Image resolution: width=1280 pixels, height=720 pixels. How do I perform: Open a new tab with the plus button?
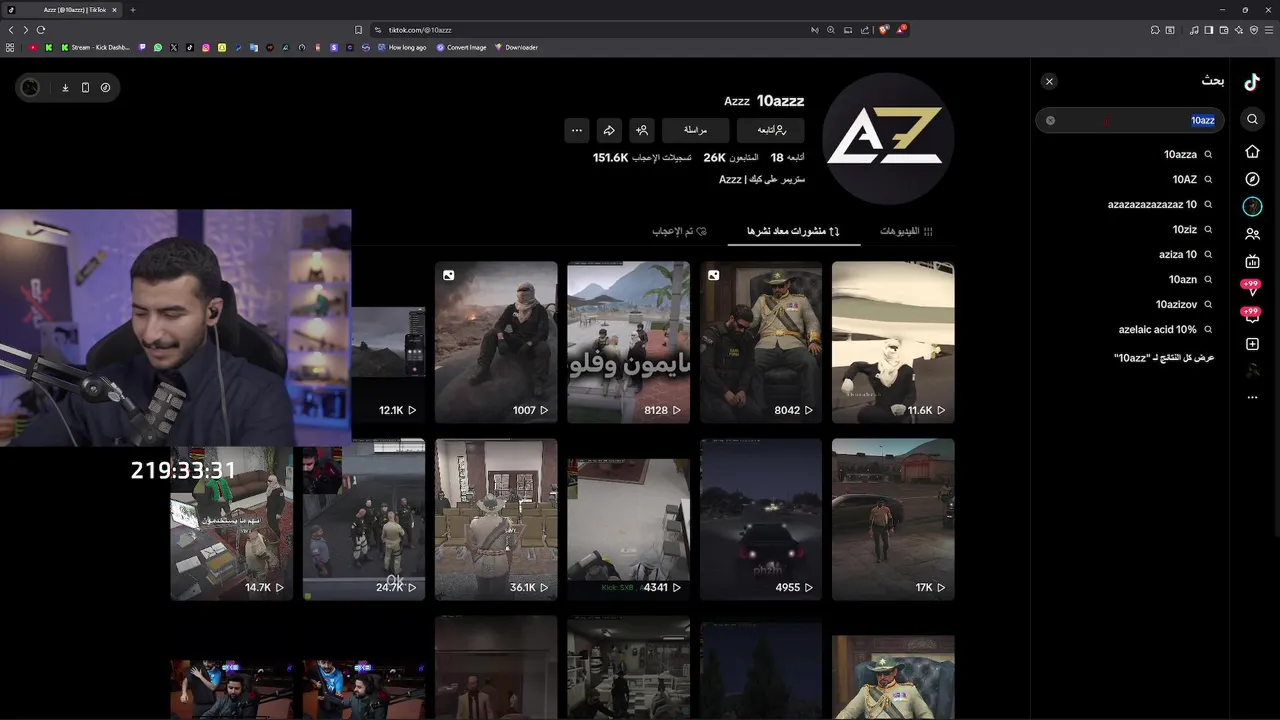click(x=132, y=10)
